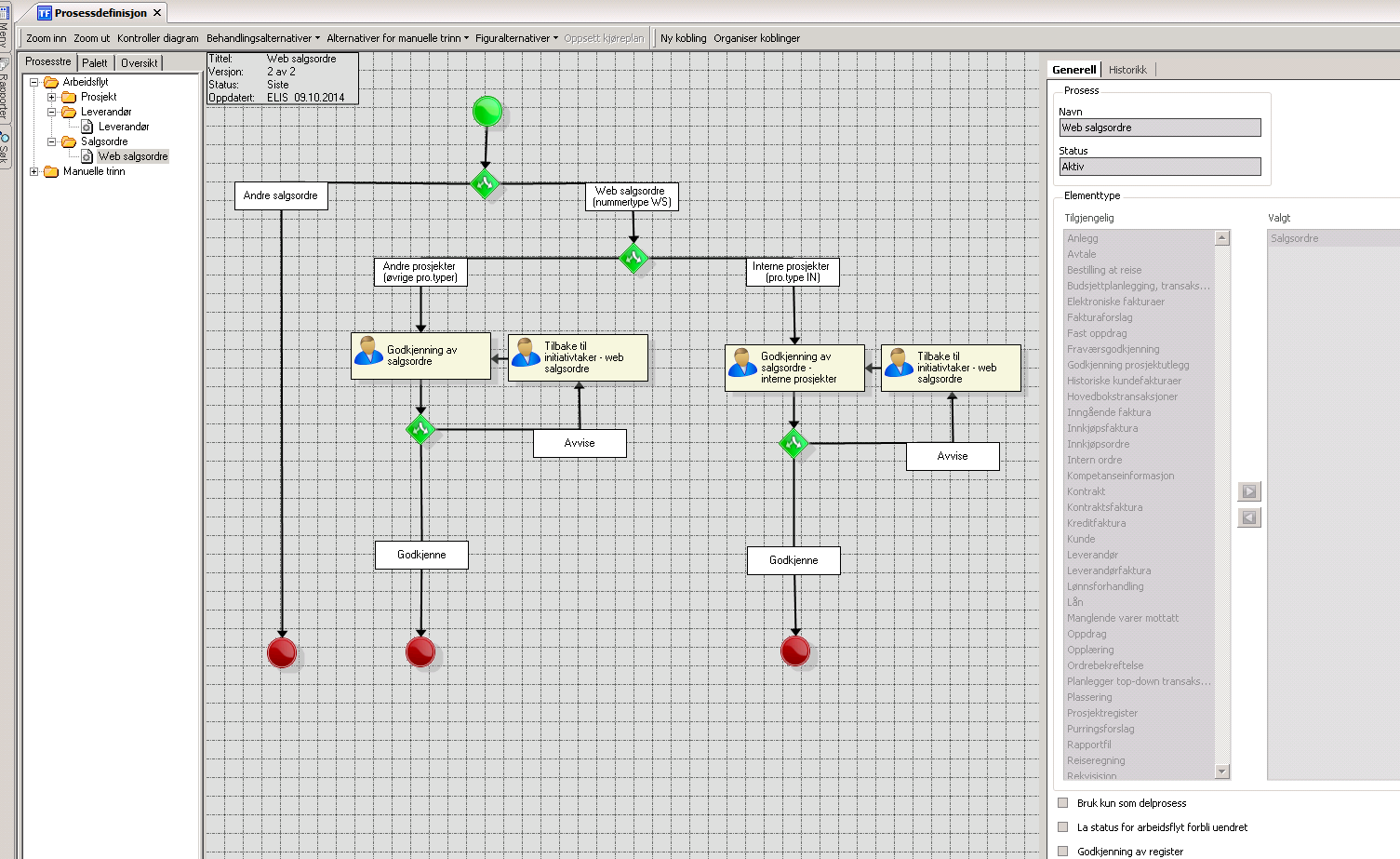Select the right Avvise transition box

click(x=953, y=456)
